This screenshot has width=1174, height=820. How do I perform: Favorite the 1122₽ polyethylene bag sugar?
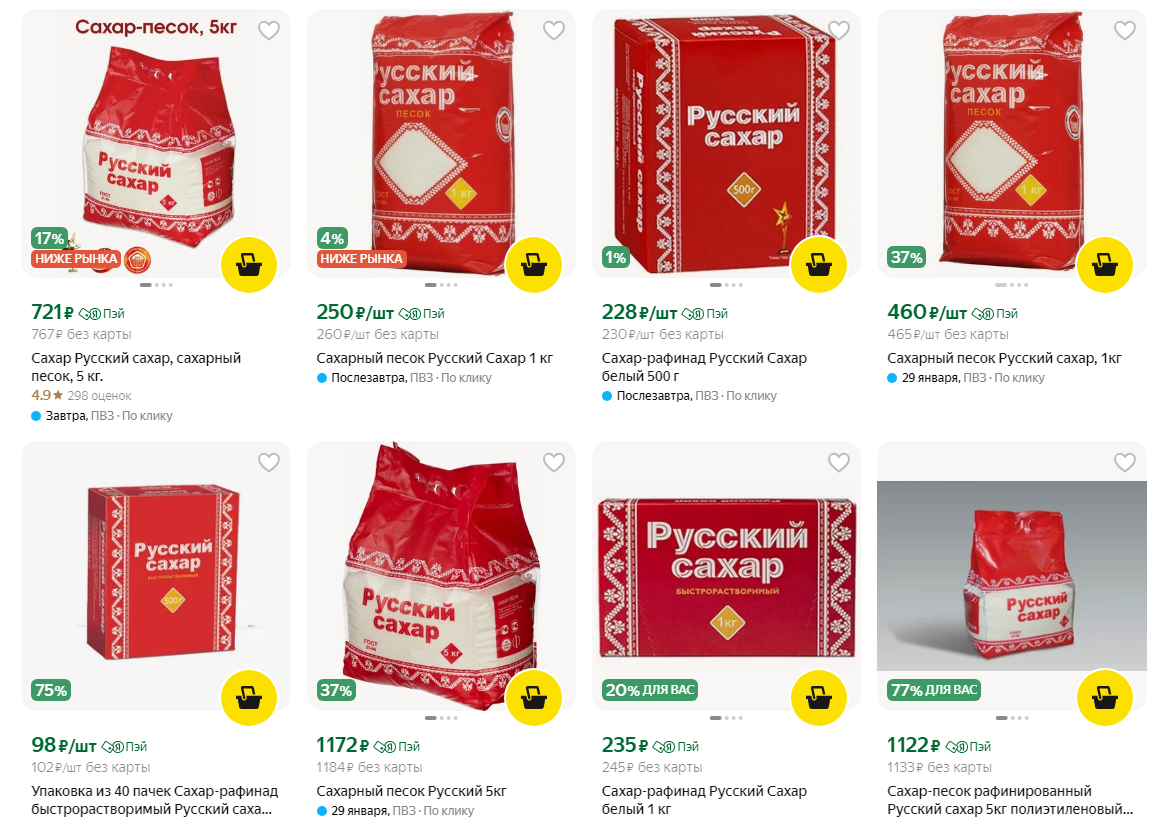click(x=1125, y=463)
